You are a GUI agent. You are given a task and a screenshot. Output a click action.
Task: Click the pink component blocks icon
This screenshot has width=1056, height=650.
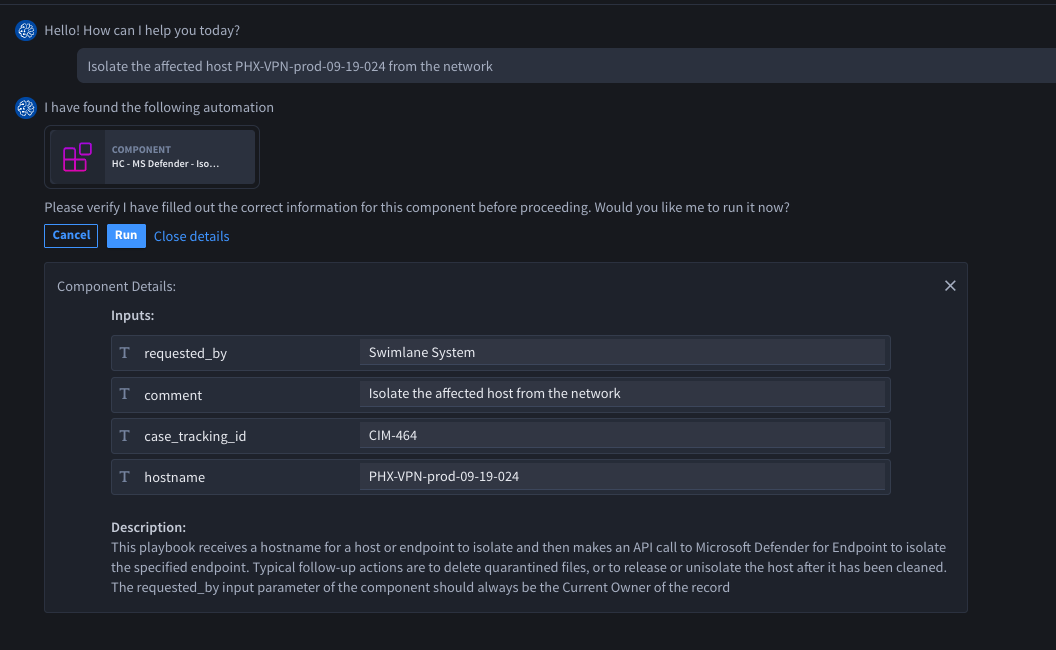pyautogui.click(x=77, y=157)
